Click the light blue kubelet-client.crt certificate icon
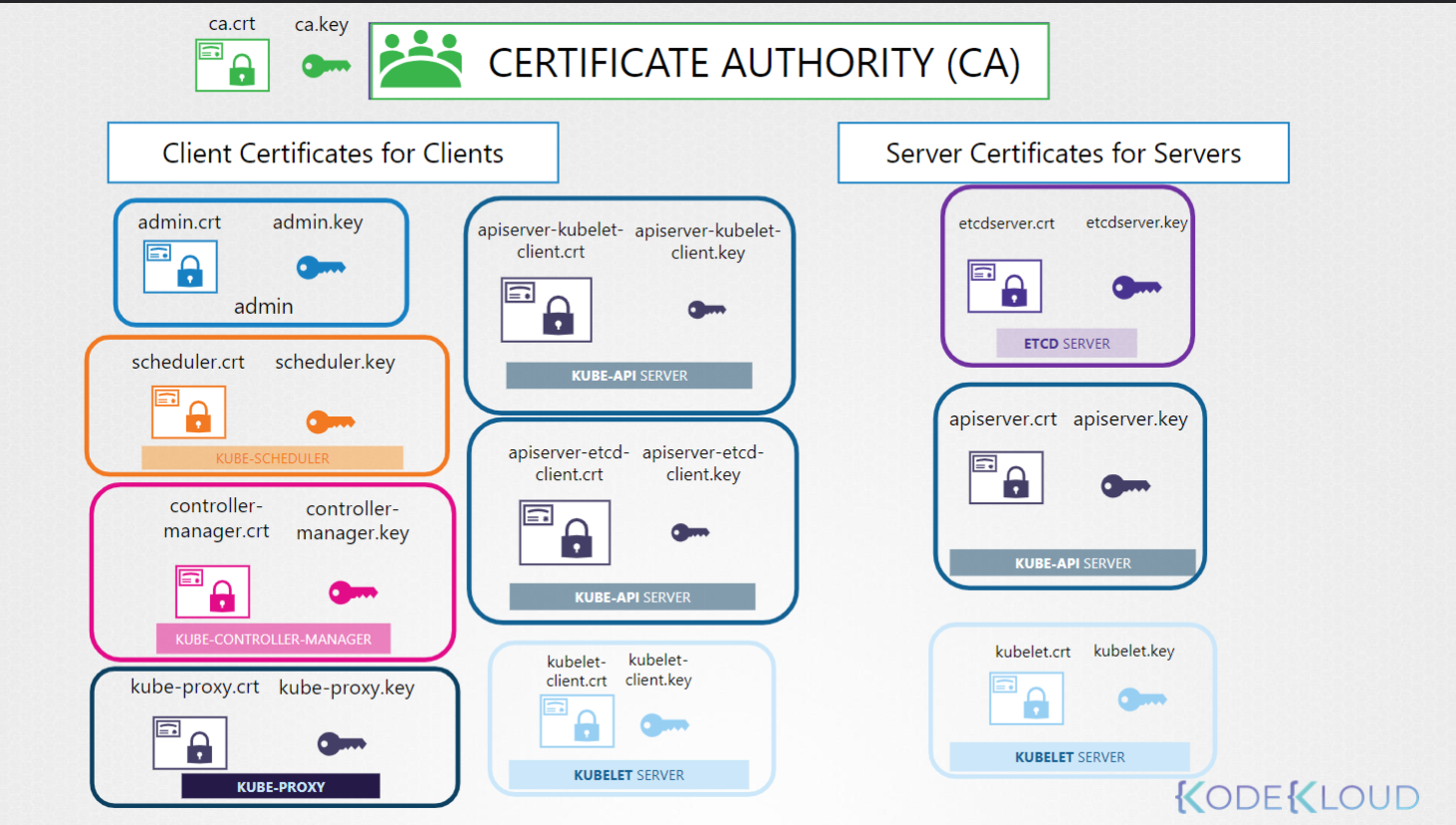The image size is (1456, 825). (577, 721)
